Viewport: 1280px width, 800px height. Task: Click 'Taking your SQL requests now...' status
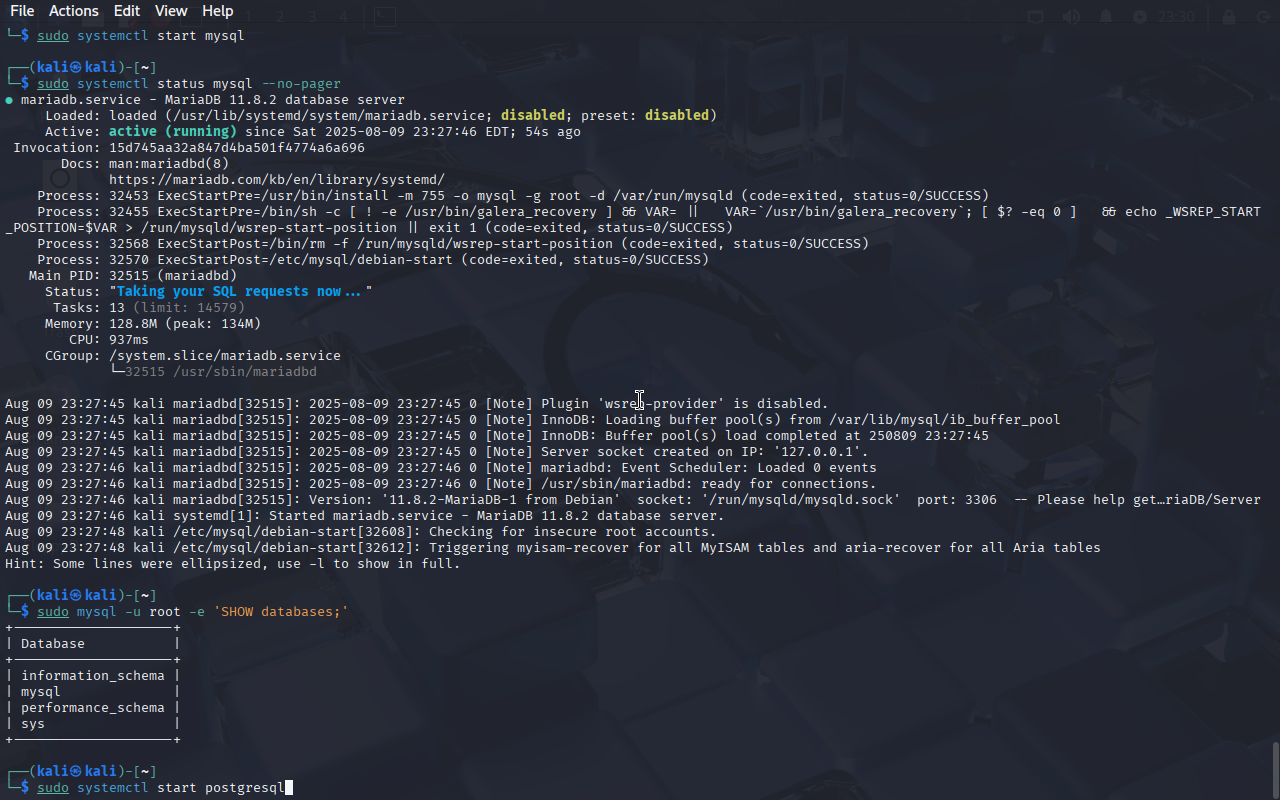[x=241, y=292]
